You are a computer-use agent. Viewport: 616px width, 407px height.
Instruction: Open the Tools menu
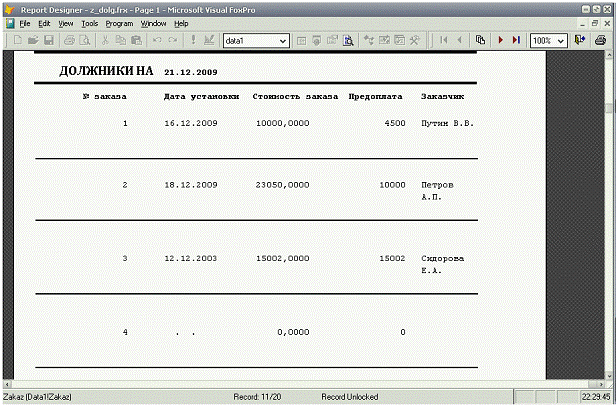pos(90,23)
